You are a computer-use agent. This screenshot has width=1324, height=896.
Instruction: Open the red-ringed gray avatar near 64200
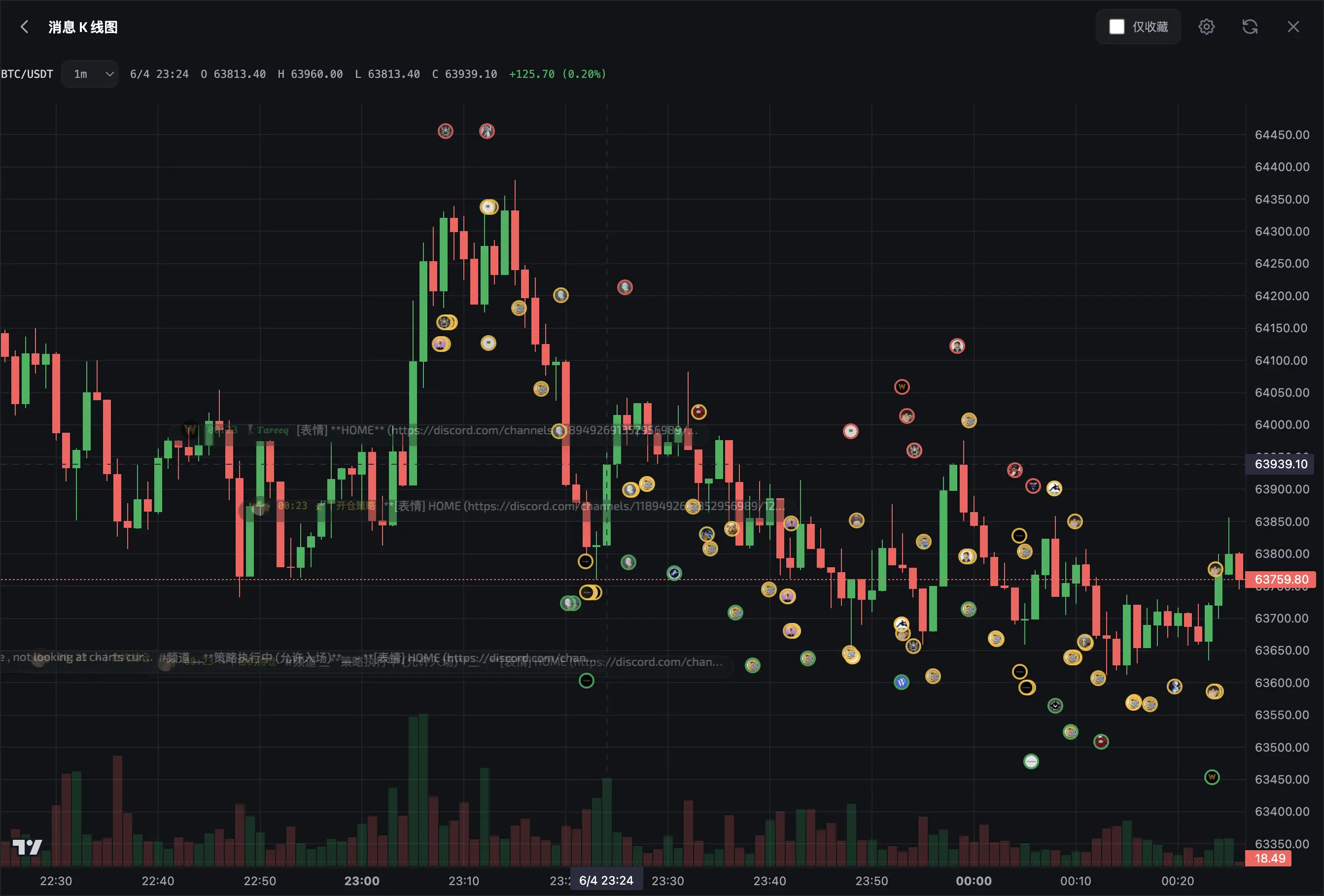[x=625, y=287]
